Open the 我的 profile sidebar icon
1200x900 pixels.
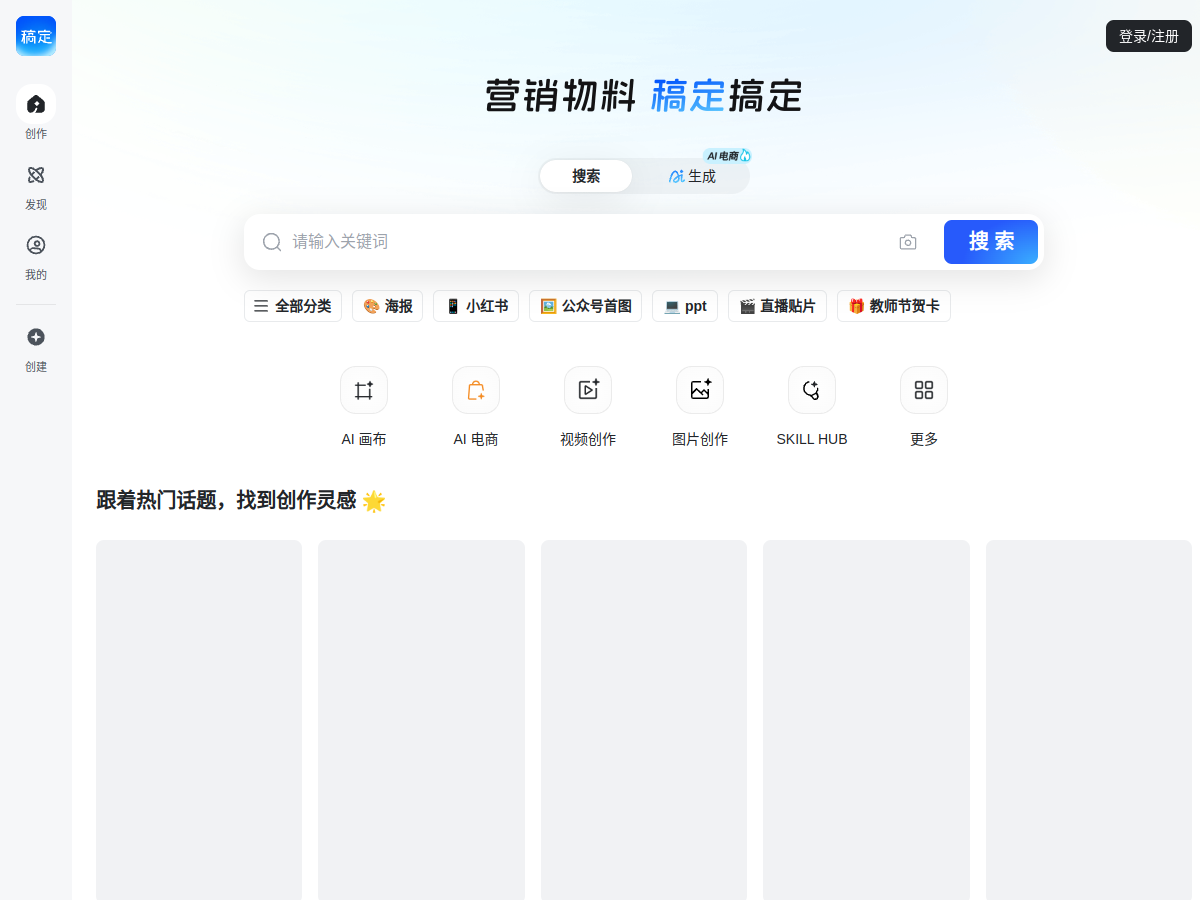(36, 245)
